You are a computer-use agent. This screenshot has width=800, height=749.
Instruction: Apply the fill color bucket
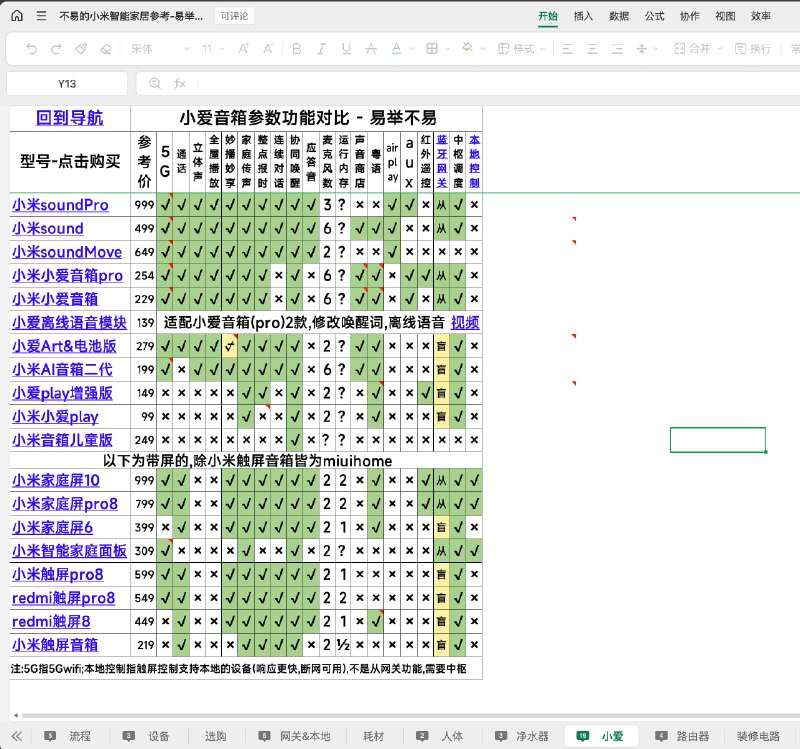click(x=467, y=49)
